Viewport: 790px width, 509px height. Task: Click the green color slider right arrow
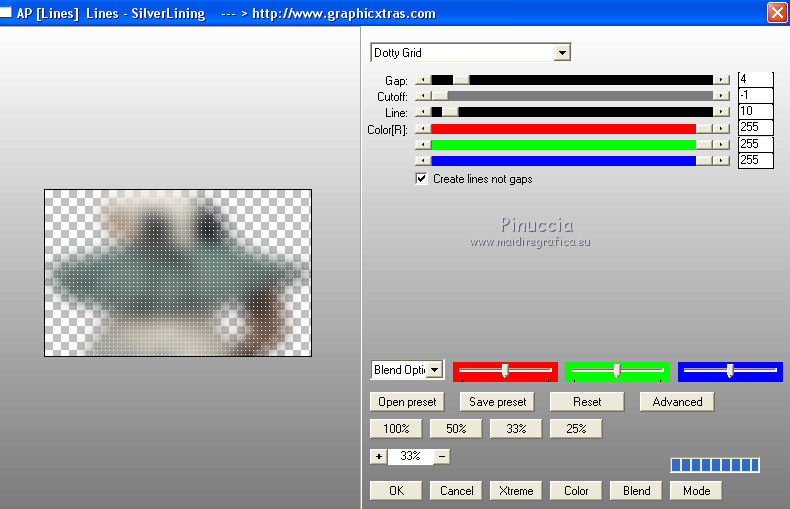[x=721, y=145]
